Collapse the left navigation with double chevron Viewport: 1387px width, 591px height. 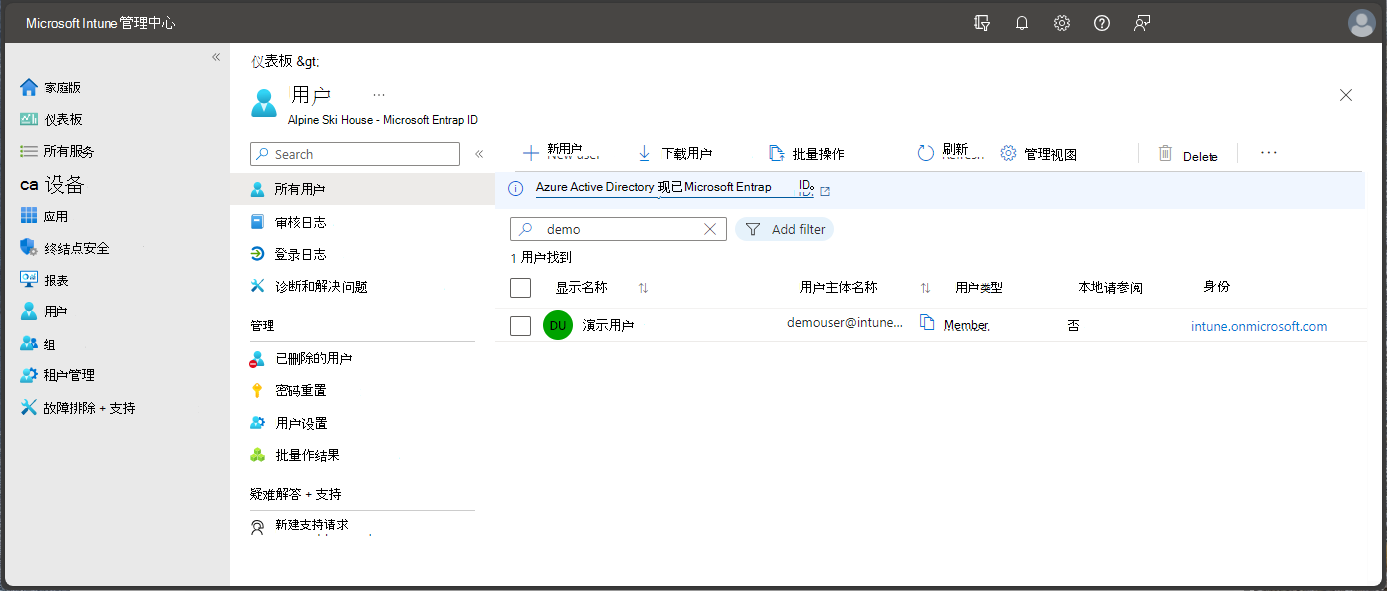point(216,57)
